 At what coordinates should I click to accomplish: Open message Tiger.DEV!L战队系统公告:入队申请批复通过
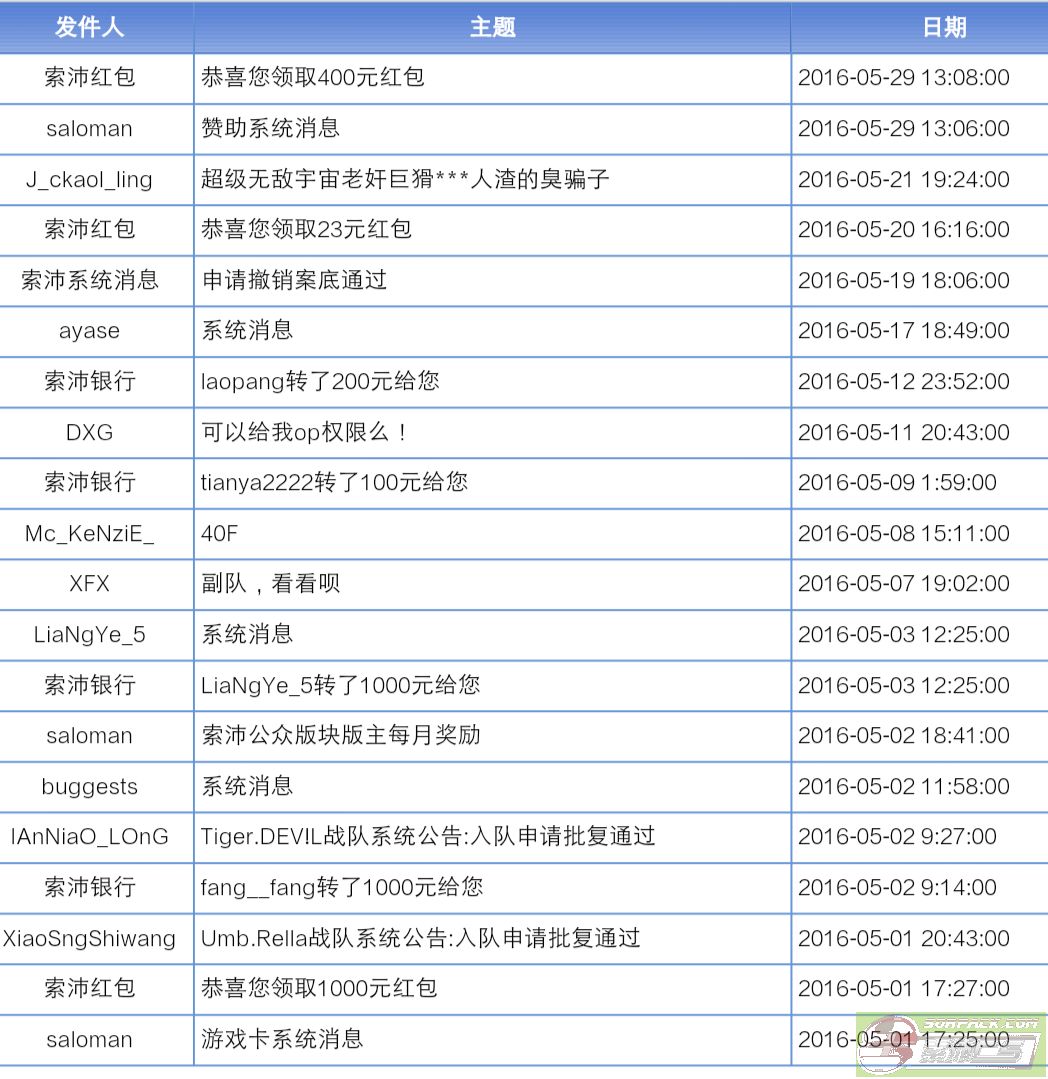point(428,837)
